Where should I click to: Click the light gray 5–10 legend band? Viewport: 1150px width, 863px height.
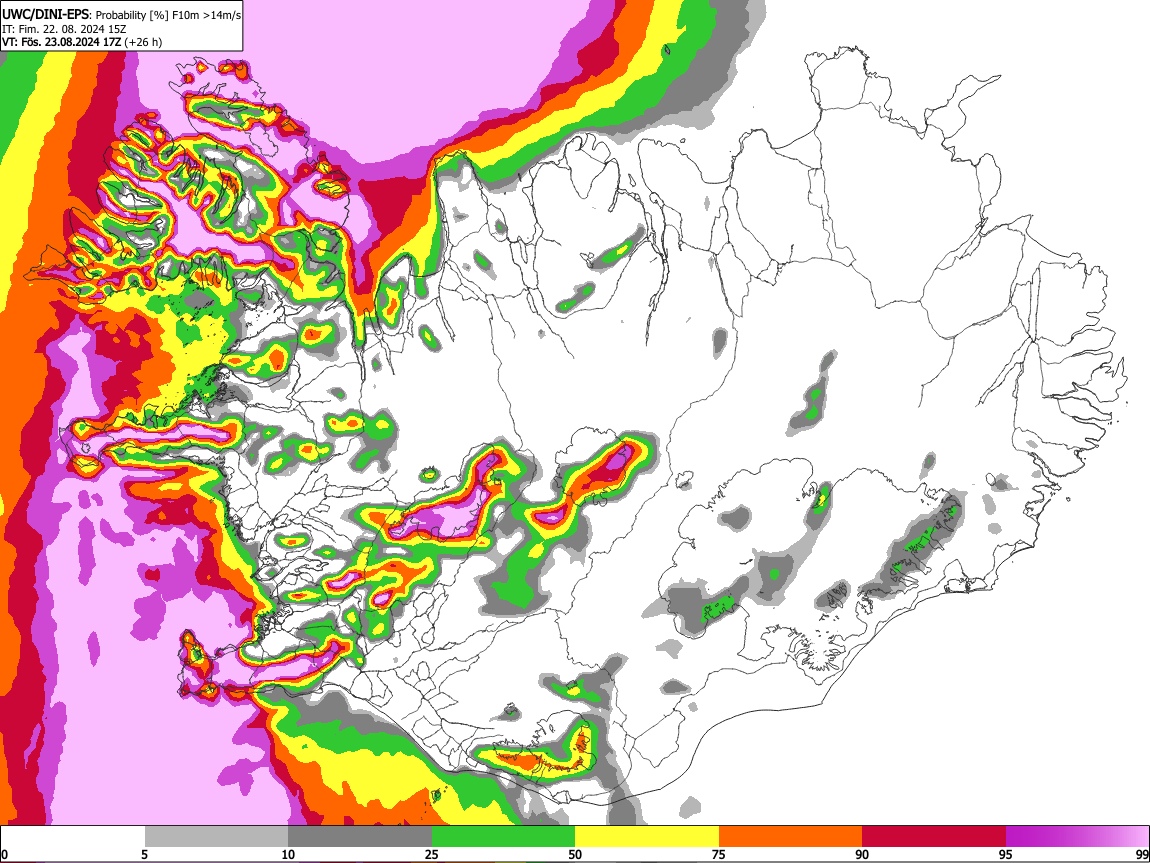click(x=216, y=837)
